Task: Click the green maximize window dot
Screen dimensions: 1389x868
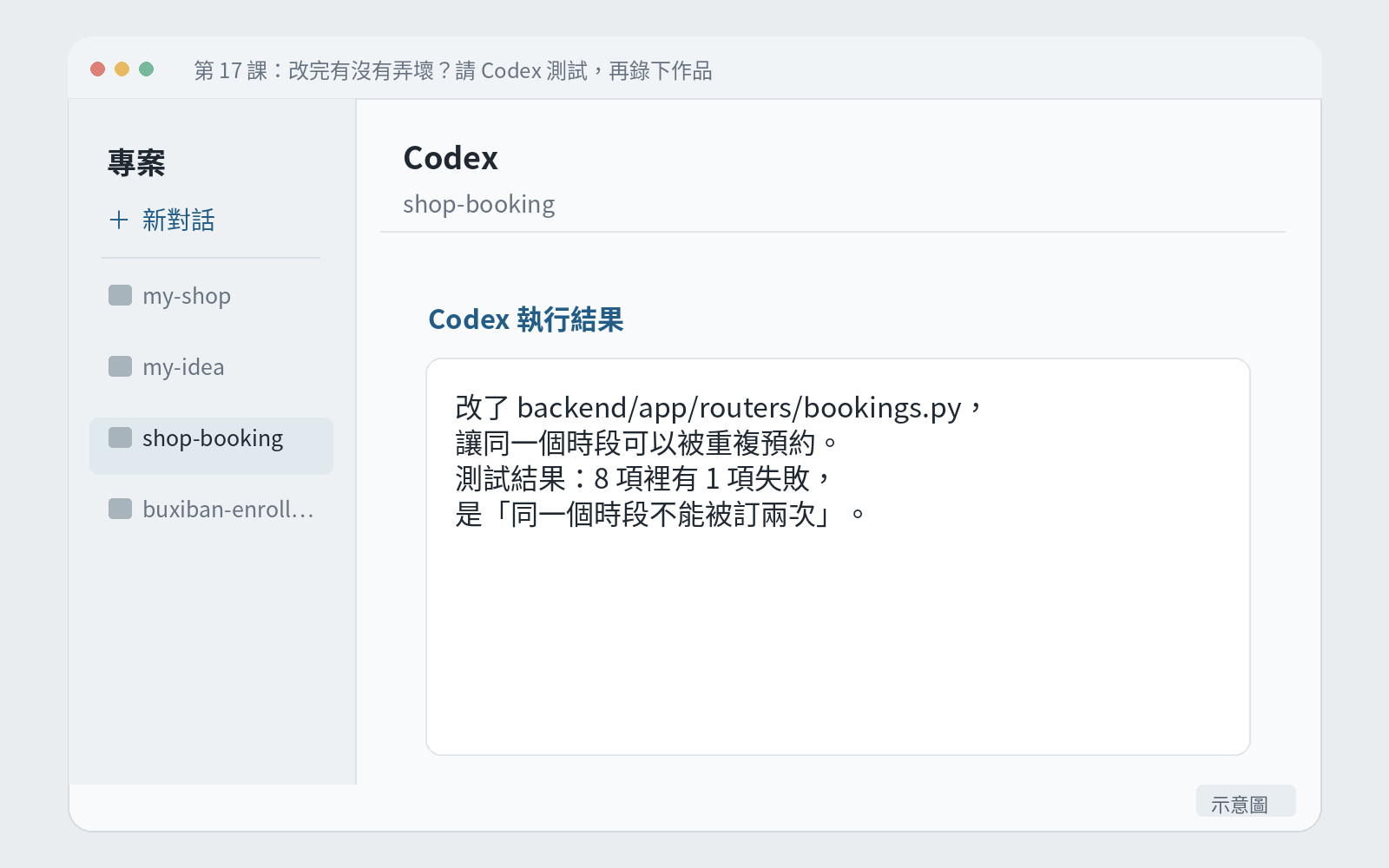Action: (147, 69)
